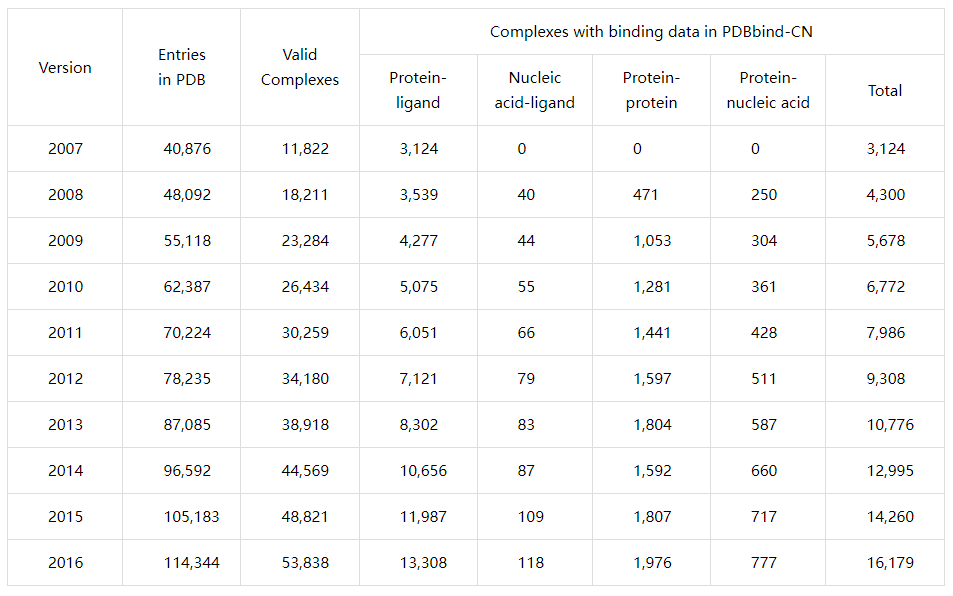Screen dimensions: 953x596
Task: Click the Protein-protein column header
Action: tap(651, 90)
